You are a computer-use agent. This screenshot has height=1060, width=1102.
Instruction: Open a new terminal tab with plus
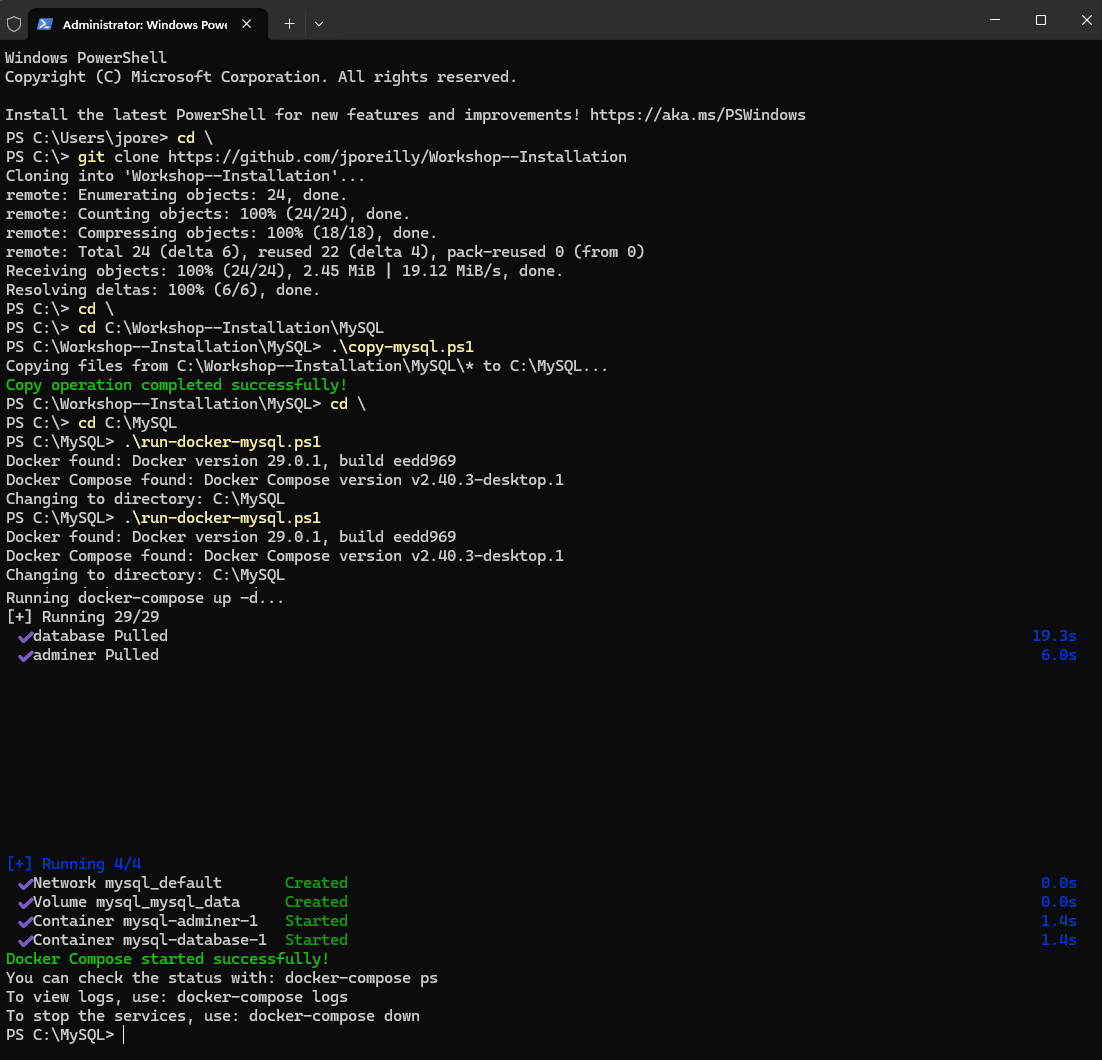(x=289, y=23)
